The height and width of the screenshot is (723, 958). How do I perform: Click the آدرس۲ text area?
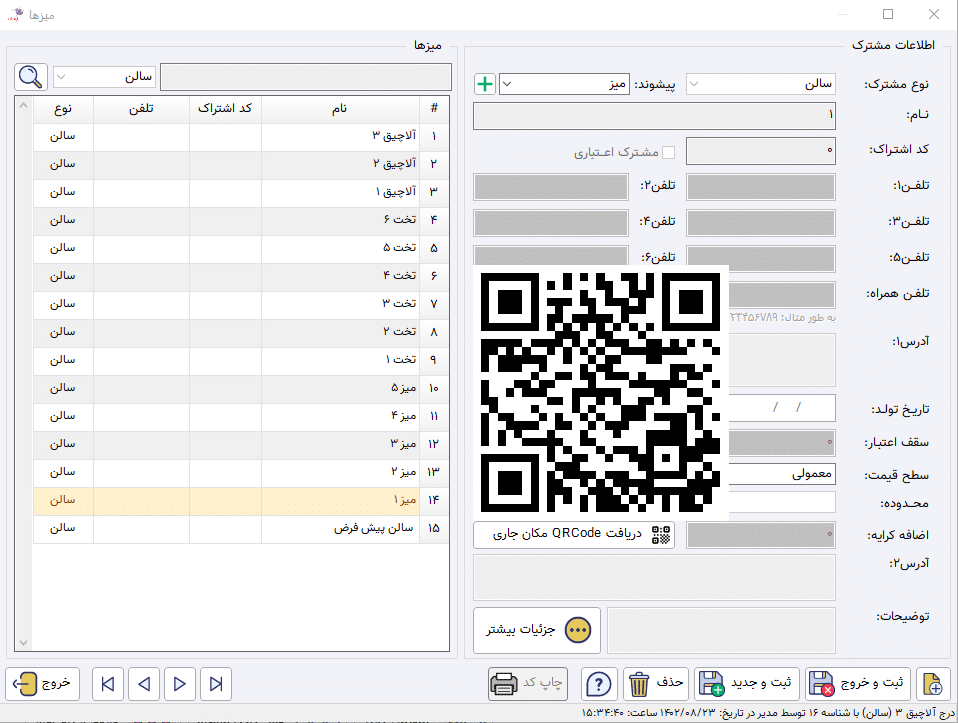pyautogui.click(x=654, y=578)
